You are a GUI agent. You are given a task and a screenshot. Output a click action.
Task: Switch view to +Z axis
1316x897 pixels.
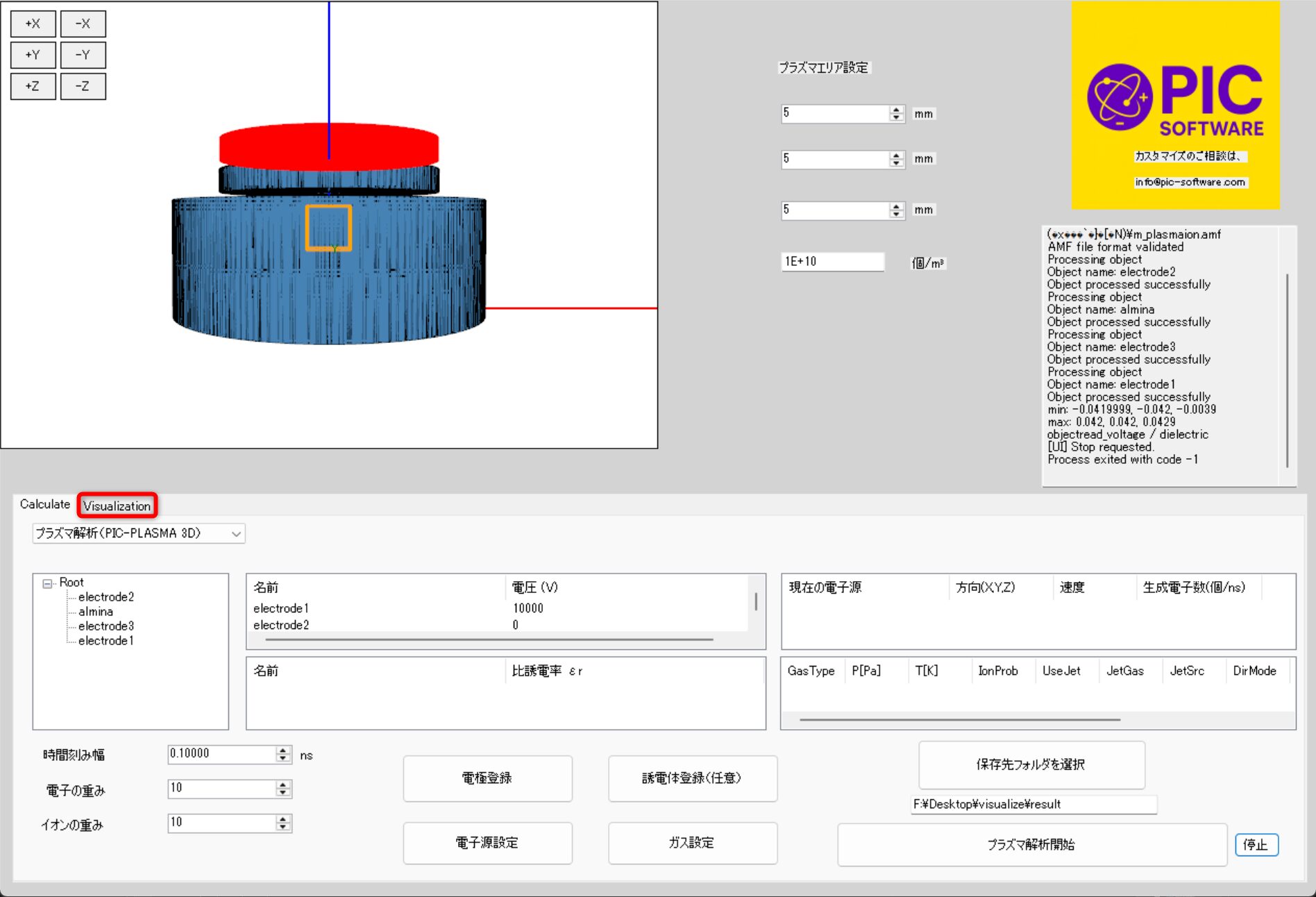tap(33, 86)
